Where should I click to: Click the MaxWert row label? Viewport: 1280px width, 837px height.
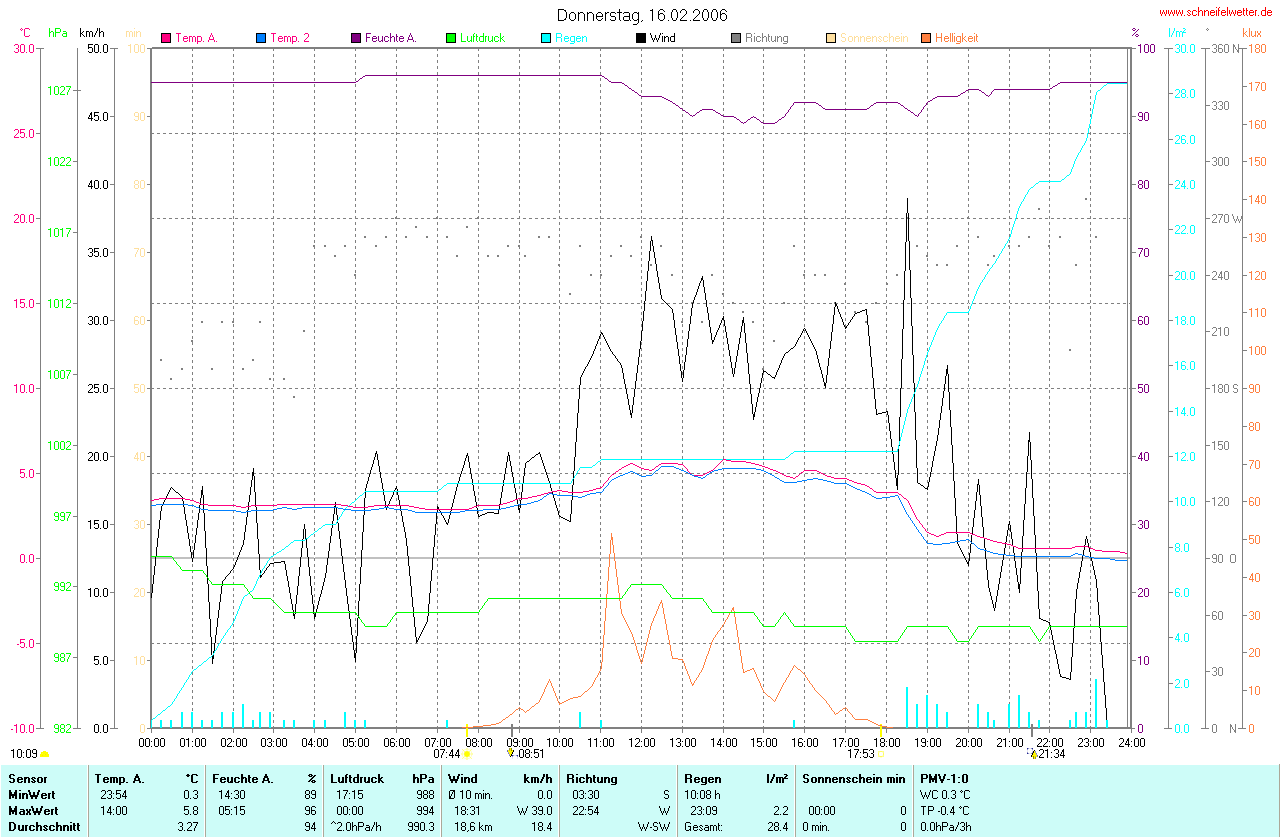point(33,810)
